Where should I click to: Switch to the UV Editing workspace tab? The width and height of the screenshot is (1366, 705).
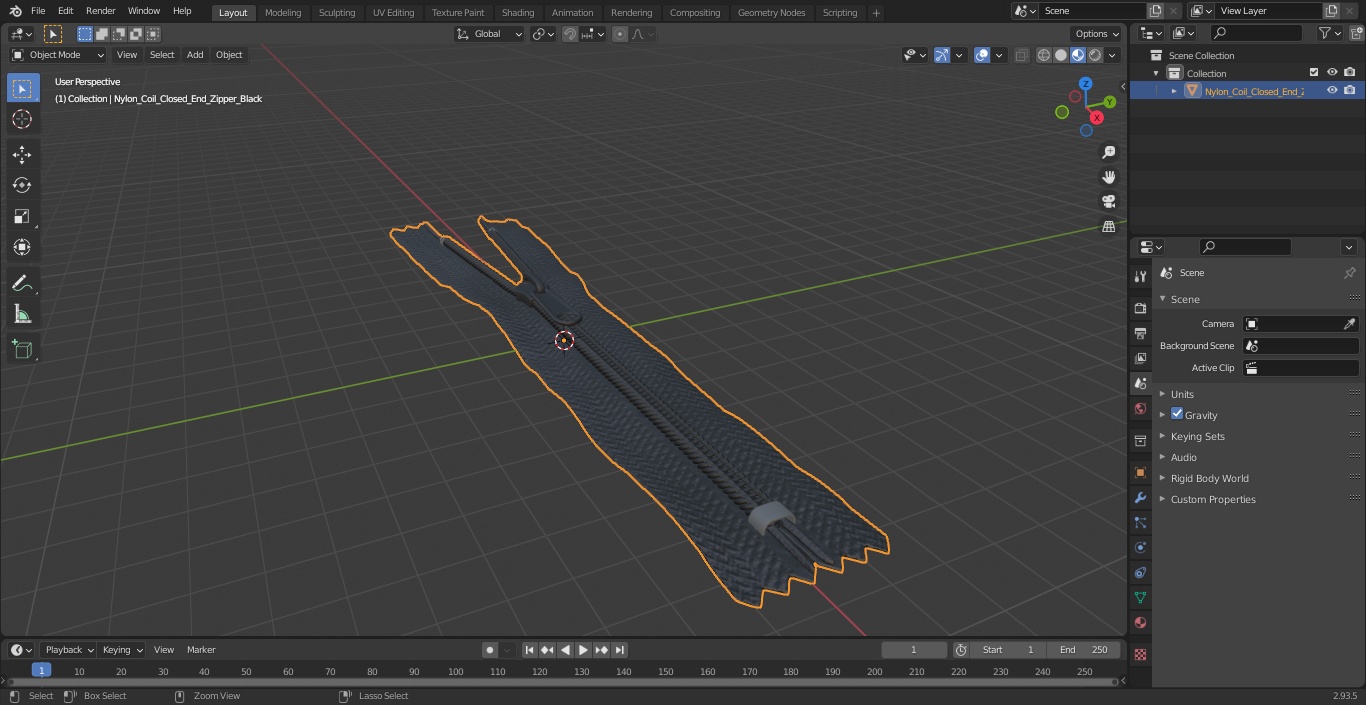coord(393,13)
